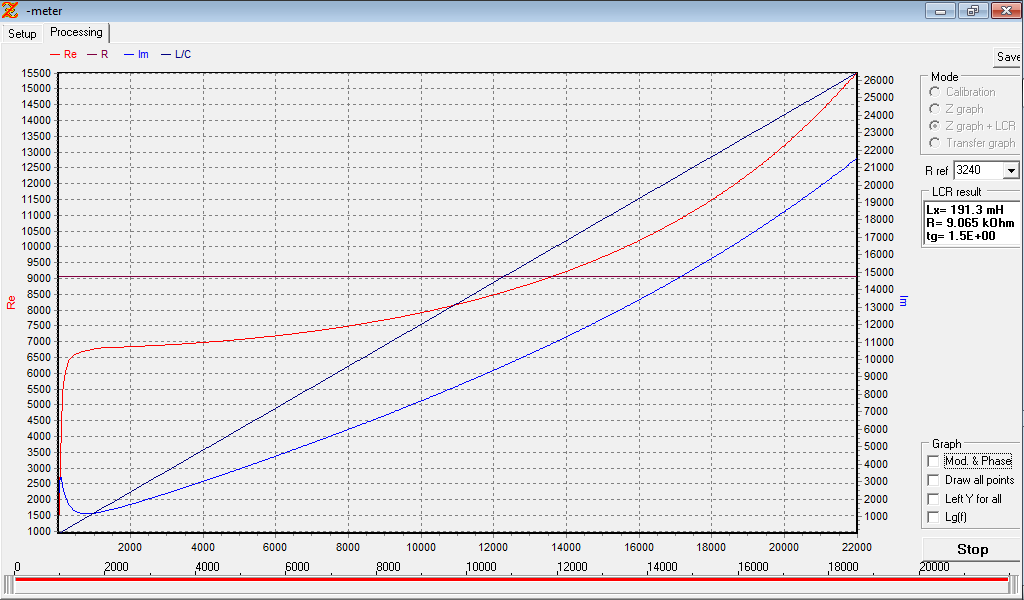Viewport: 1024px width, 600px height.
Task: Open the R ref dropdown arrow
Action: coord(1011,170)
